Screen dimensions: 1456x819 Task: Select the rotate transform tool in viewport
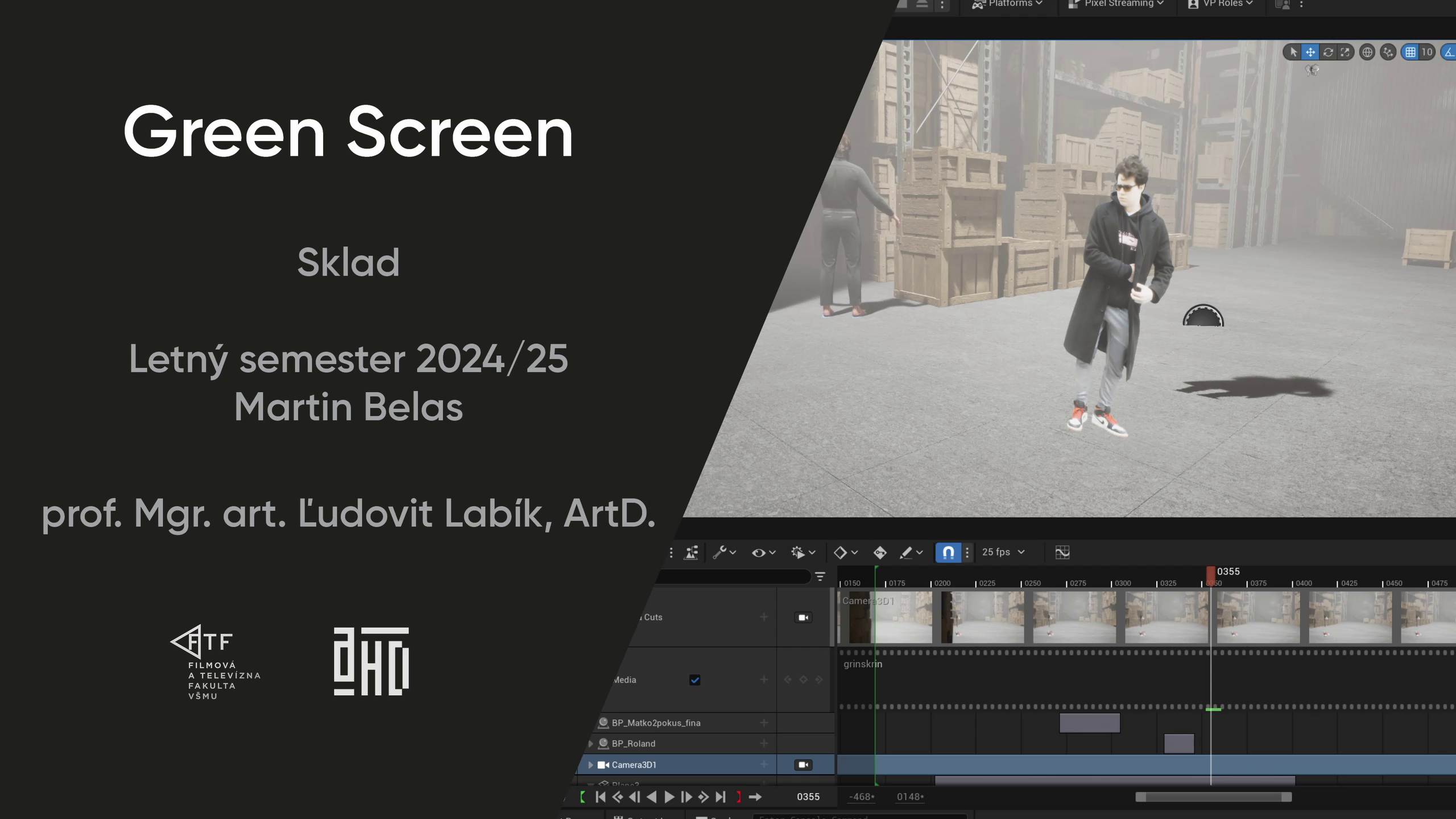(1328, 52)
